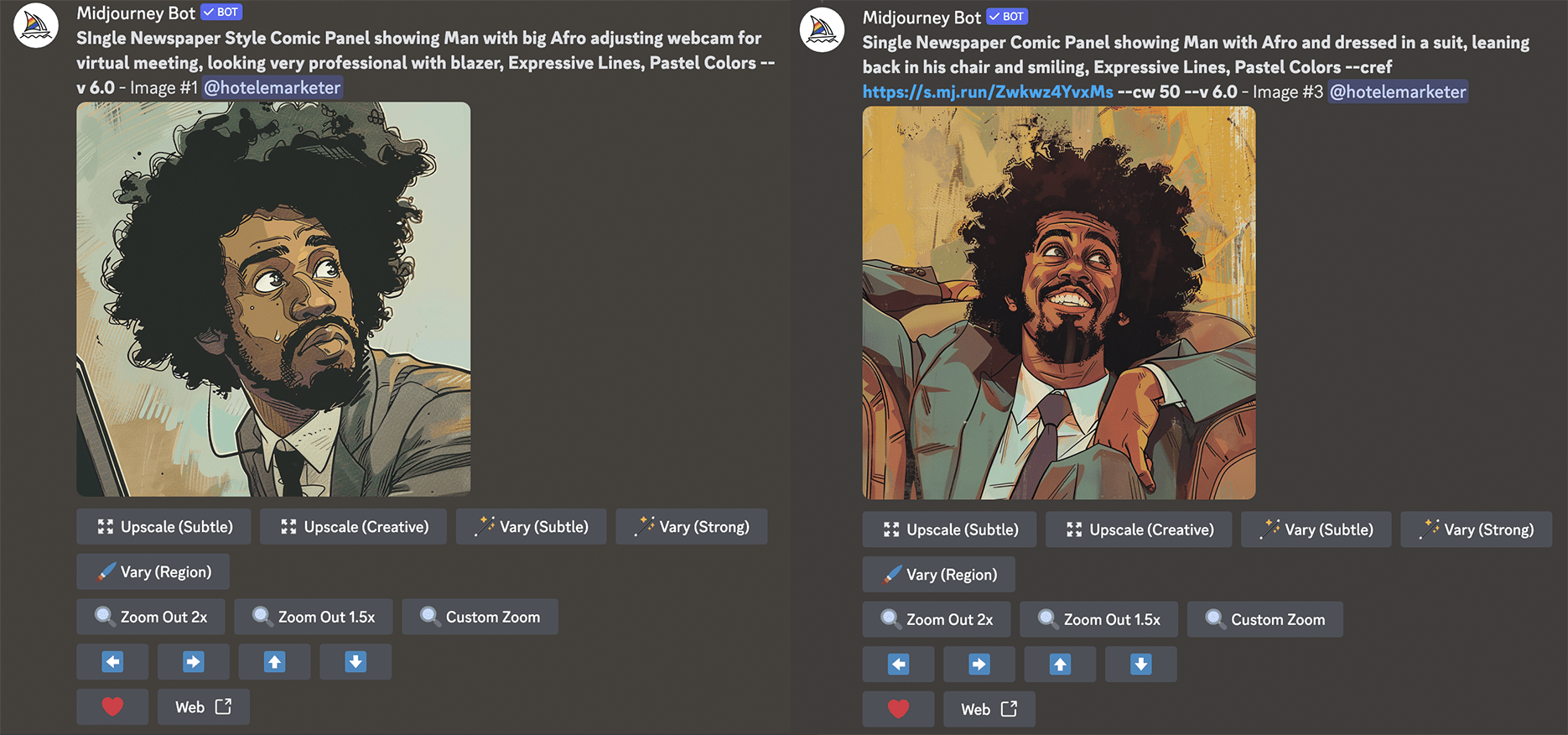This screenshot has width=1568, height=735.
Task: Click Vary (Region) for Image #1
Action: (153, 572)
